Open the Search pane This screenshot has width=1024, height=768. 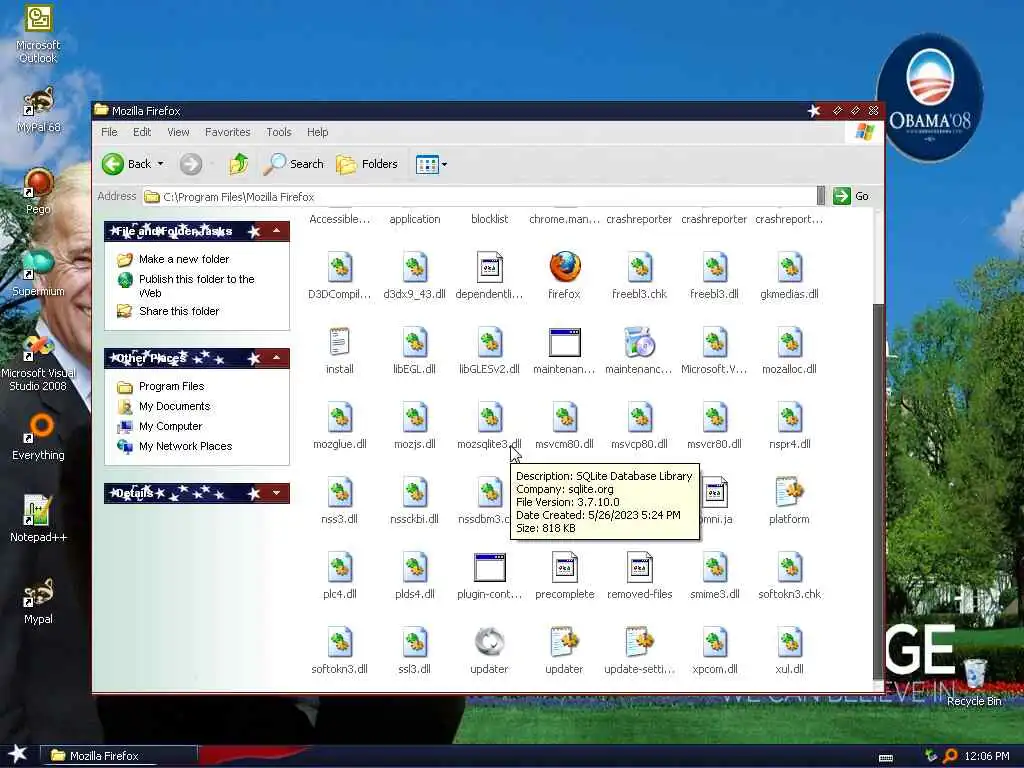click(x=294, y=164)
